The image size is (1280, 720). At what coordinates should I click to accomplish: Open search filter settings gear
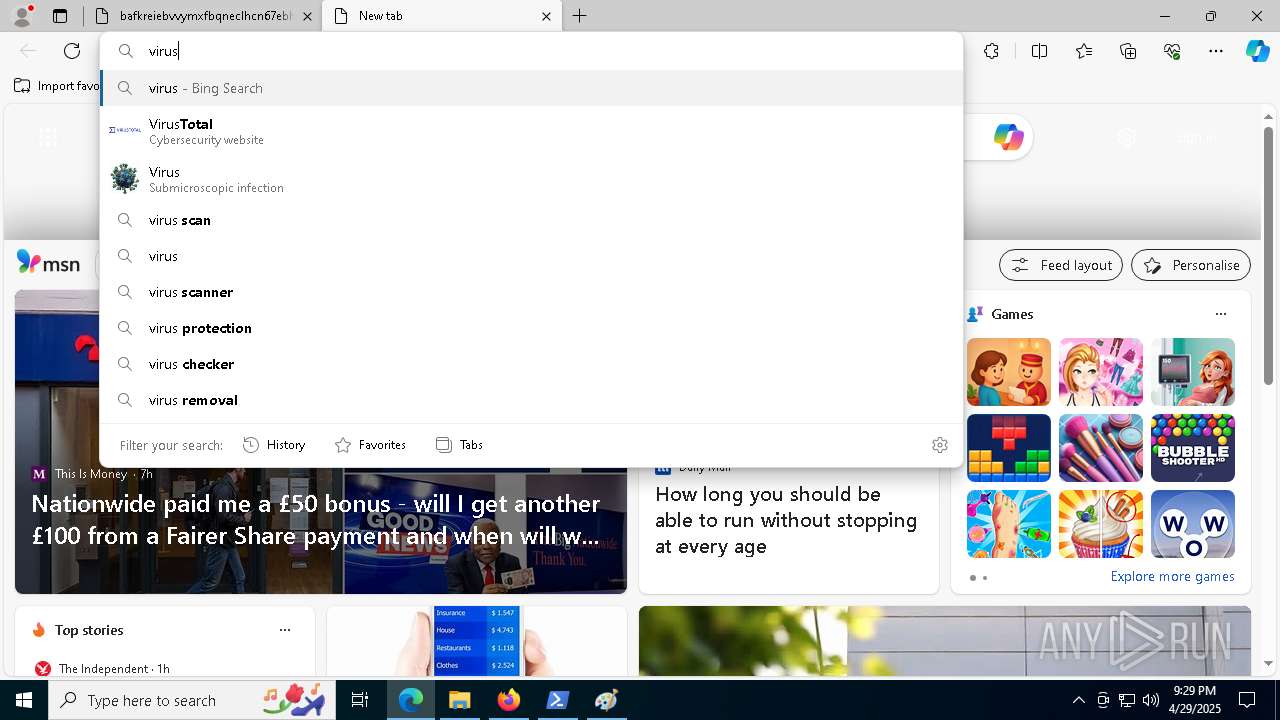point(940,445)
